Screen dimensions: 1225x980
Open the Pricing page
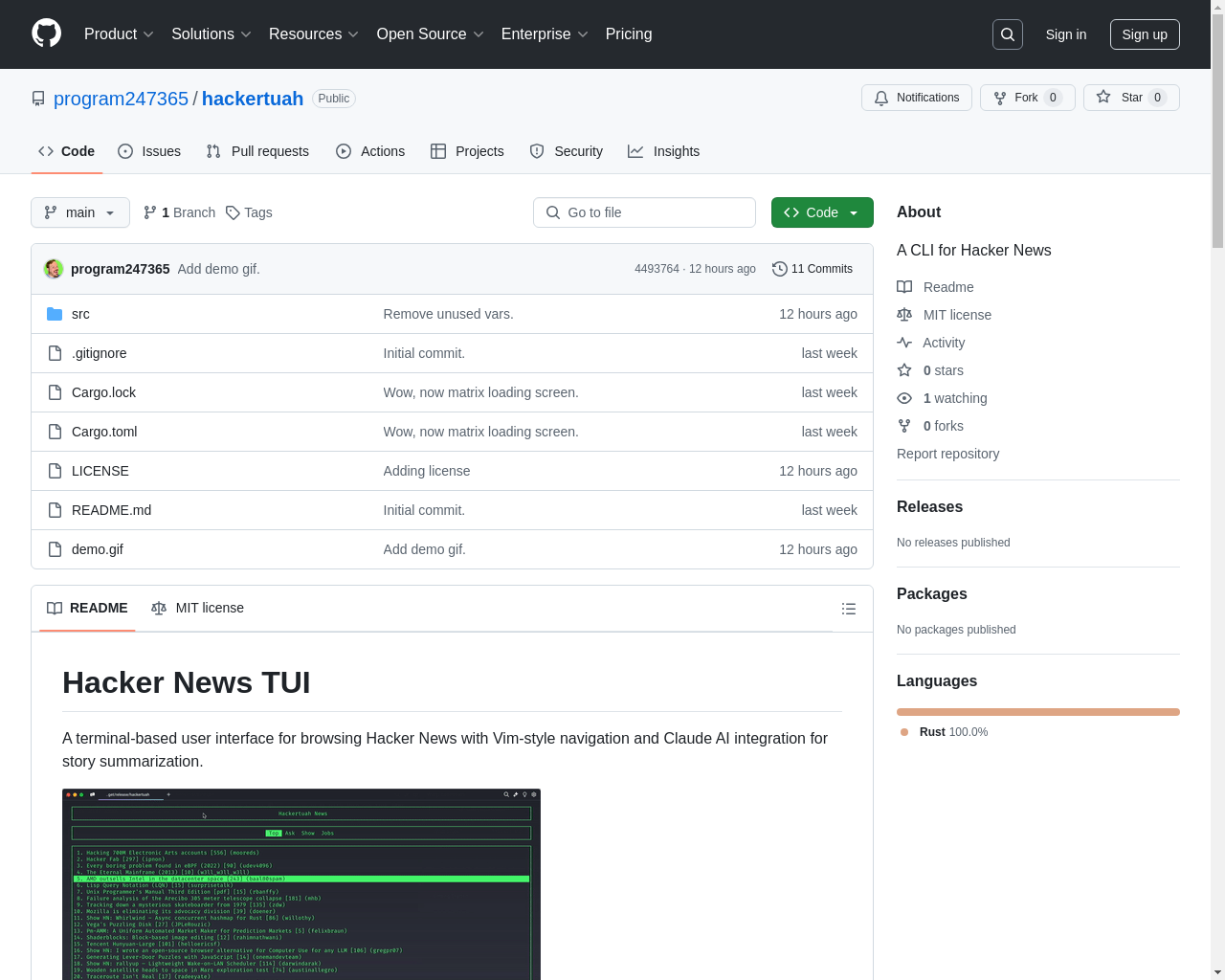coord(629,33)
